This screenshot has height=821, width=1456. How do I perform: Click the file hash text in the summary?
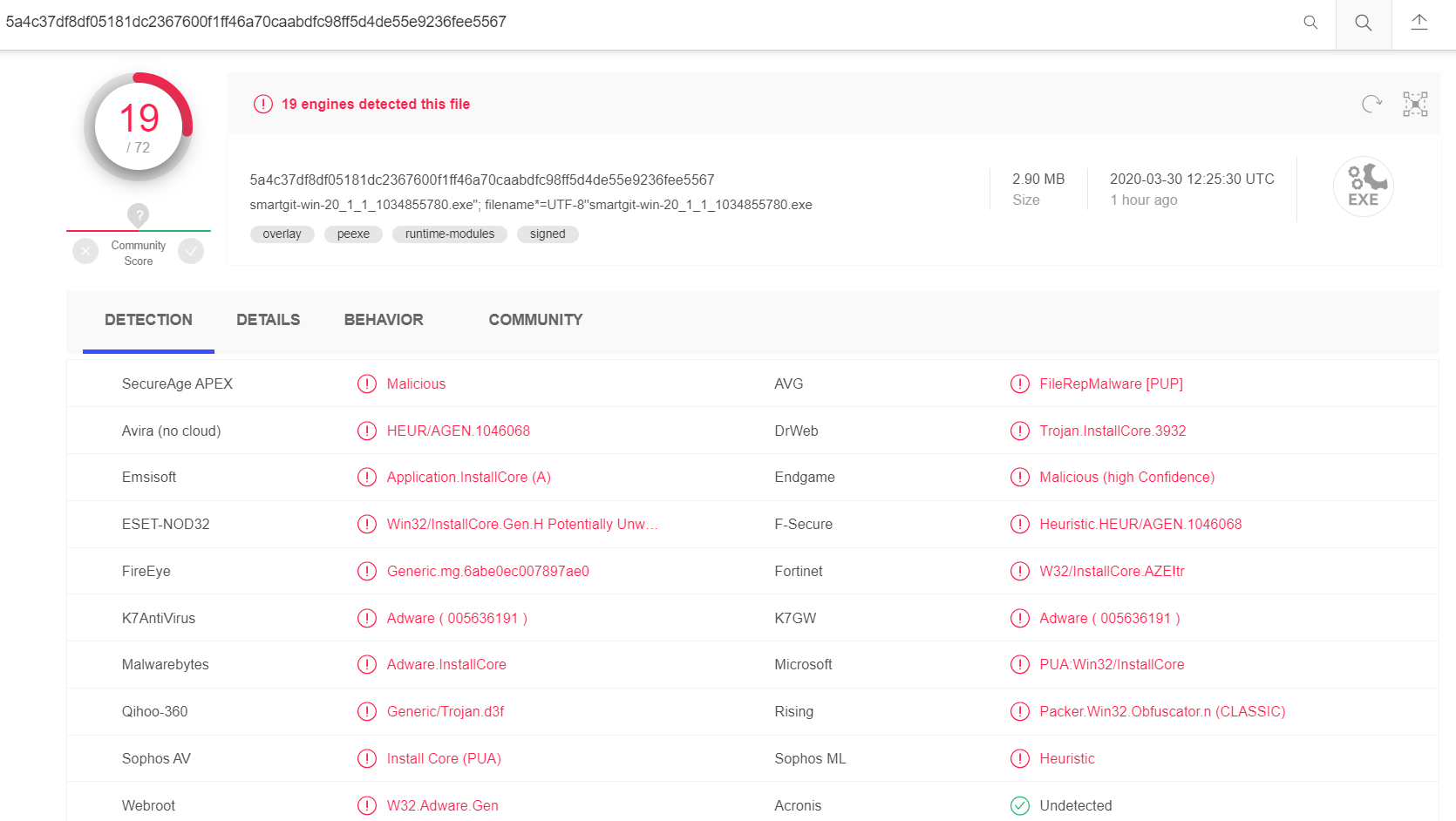(x=482, y=180)
